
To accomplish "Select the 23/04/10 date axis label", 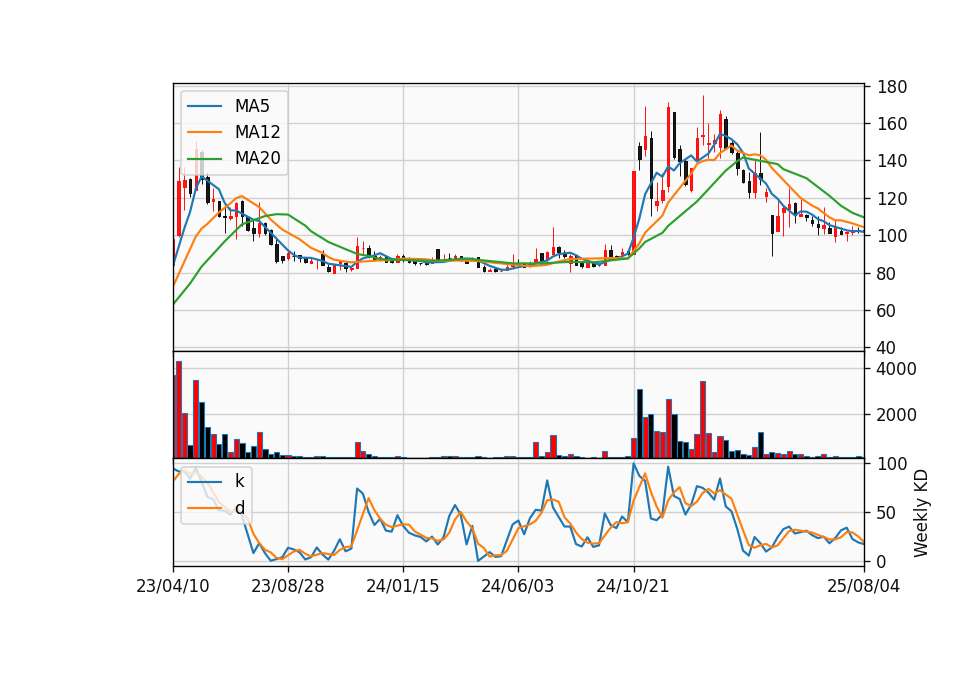I will click(173, 586).
